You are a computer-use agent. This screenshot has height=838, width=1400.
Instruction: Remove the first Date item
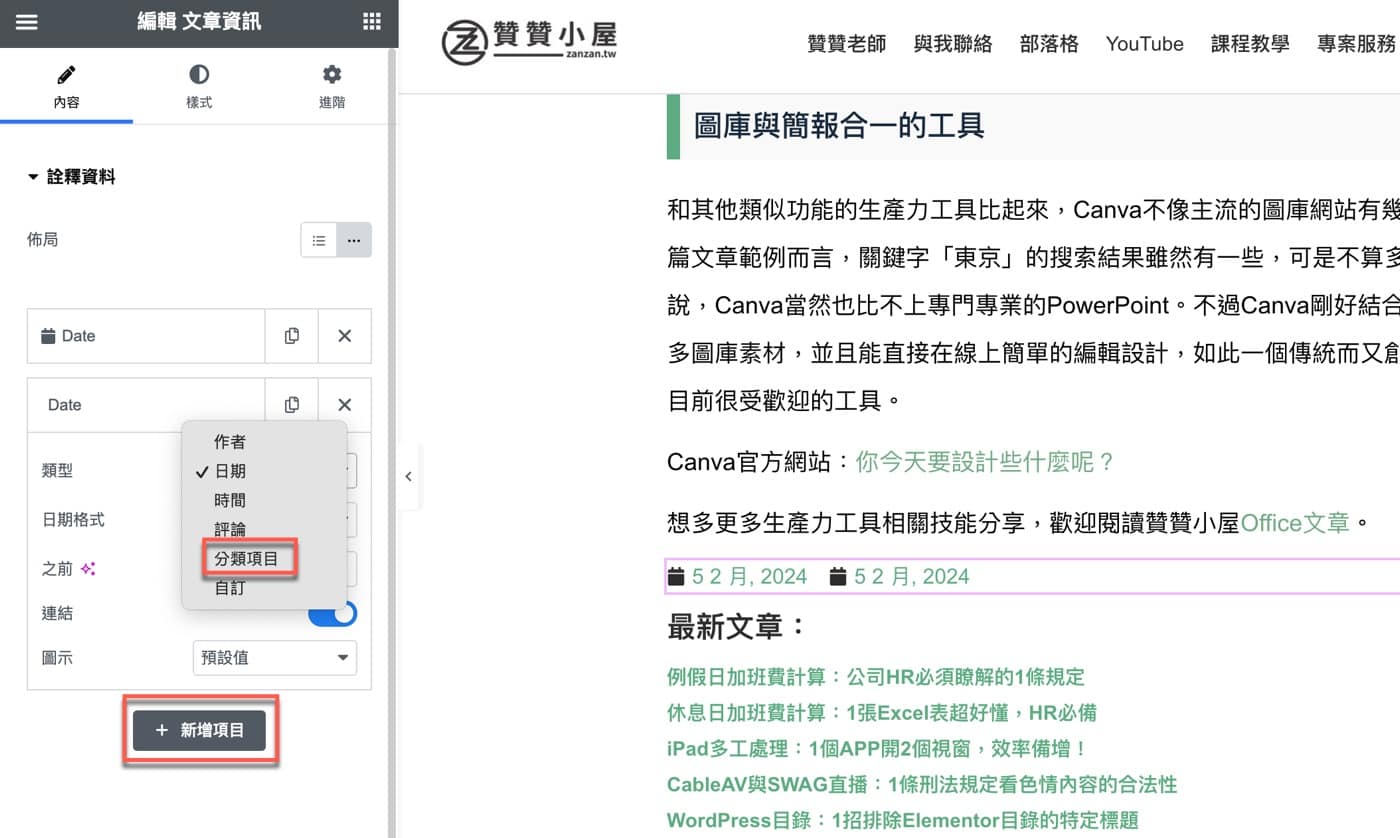pyautogui.click(x=344, y=336)
